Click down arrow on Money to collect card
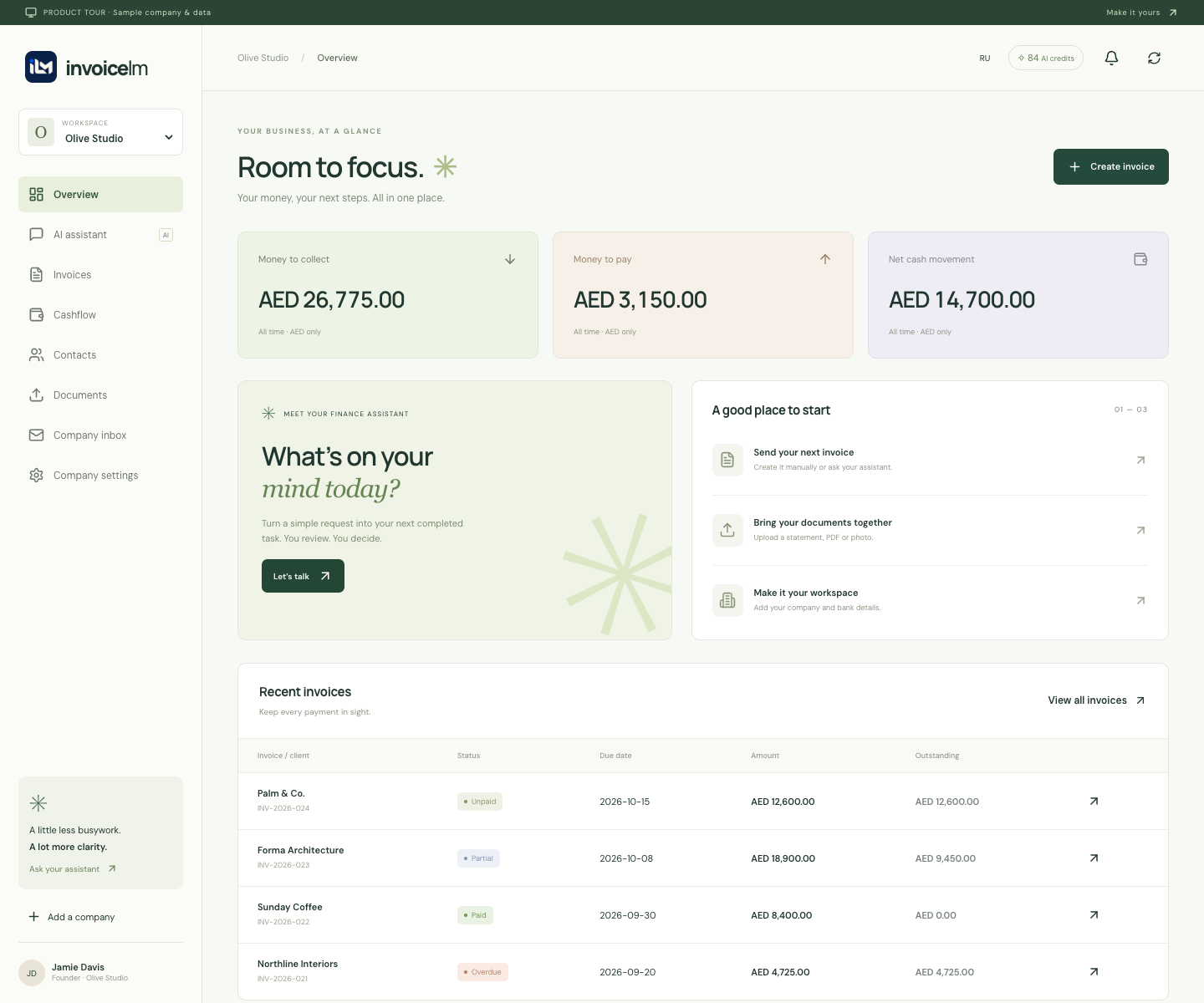Viewport: 1204px width, 1003px height. coord(510,259)
